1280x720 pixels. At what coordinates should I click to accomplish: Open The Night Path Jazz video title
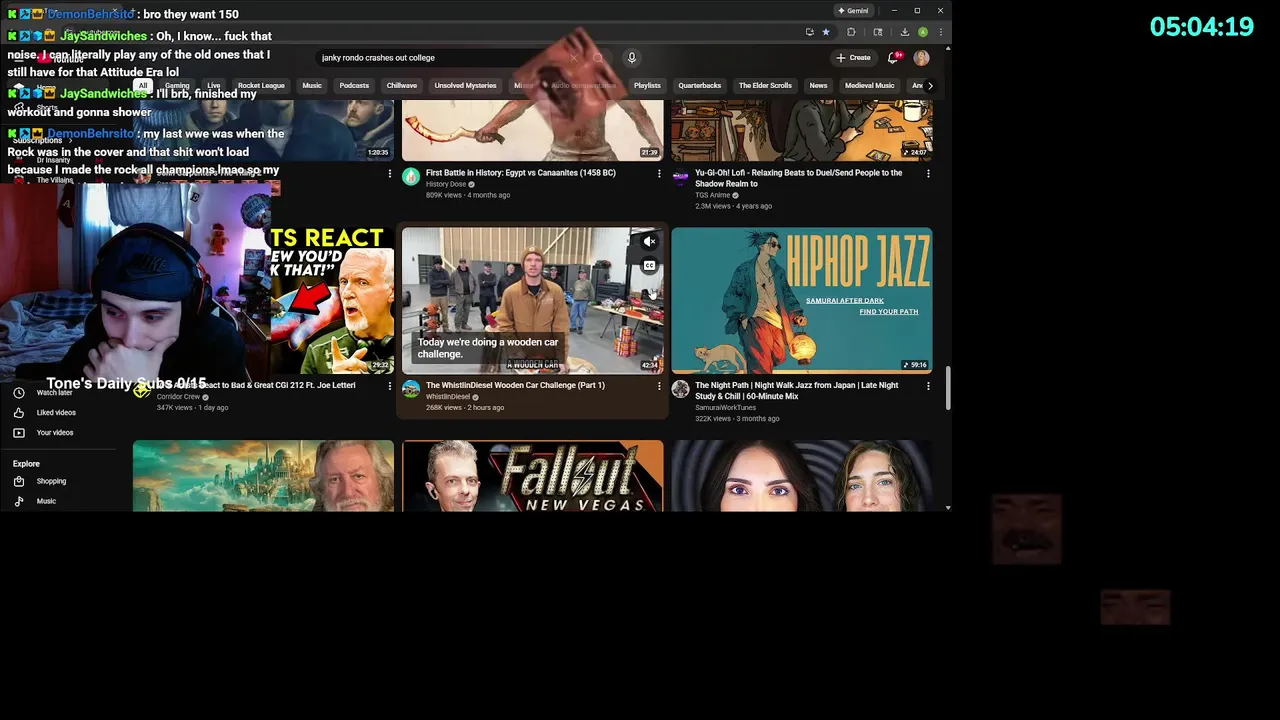pyautogui.click(x=796, y=390)
